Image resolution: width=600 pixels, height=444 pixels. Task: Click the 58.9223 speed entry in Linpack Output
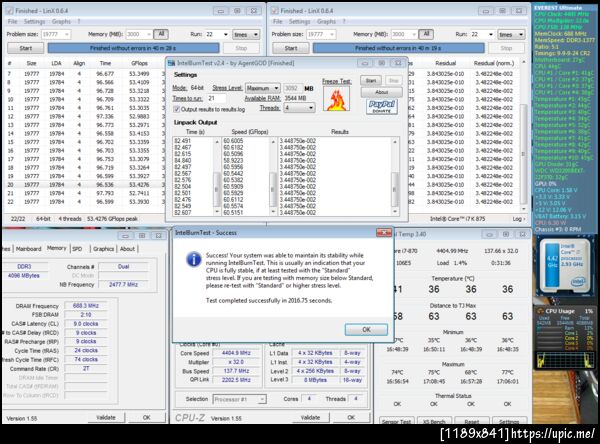coord(233,160)
